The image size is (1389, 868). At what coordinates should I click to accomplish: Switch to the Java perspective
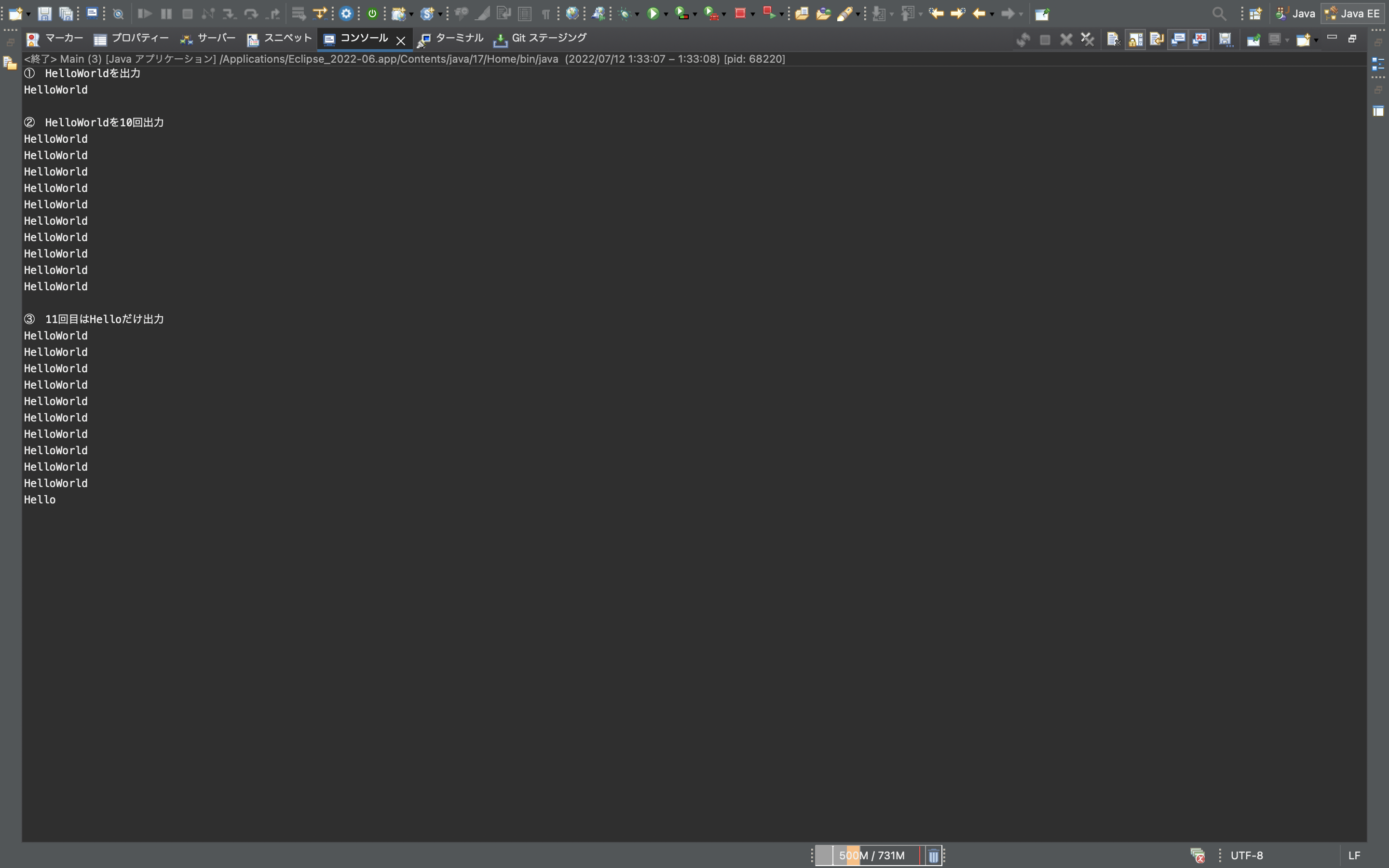[1296, 13]
